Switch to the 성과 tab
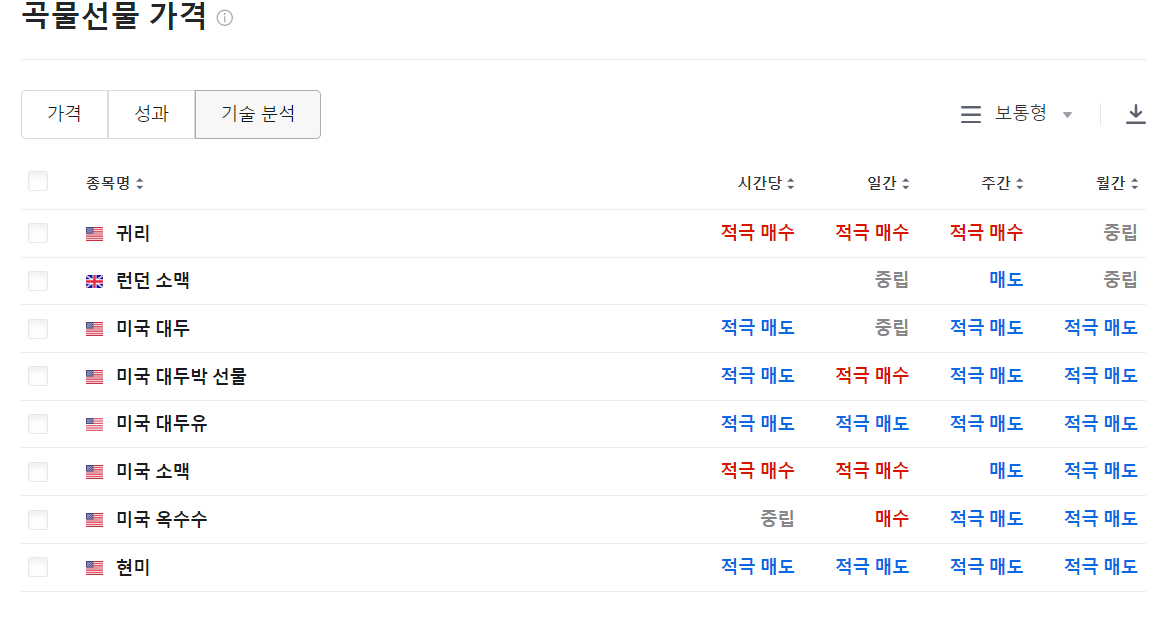Viewport: 1171px width, 629px height. point(152,114)
